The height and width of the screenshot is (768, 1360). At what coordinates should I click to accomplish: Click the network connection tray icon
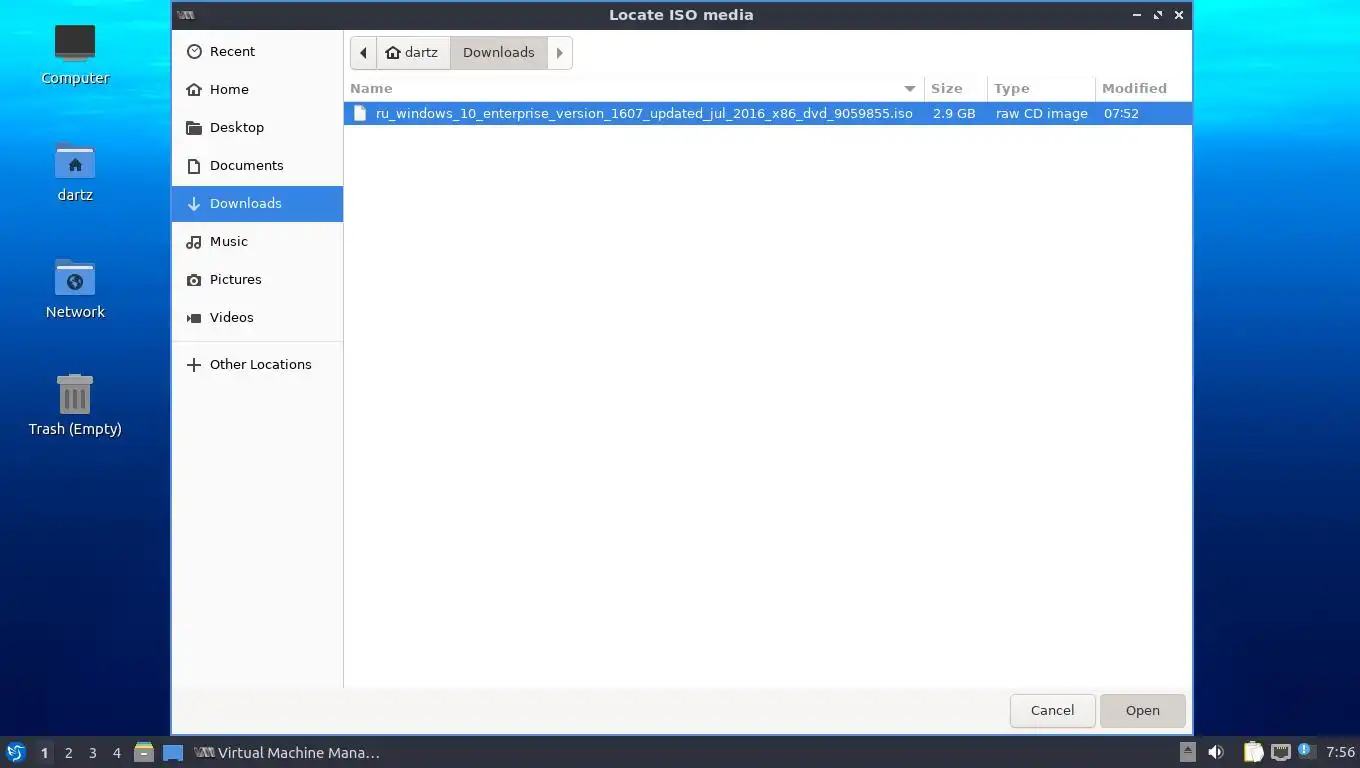click(1280, 752)
